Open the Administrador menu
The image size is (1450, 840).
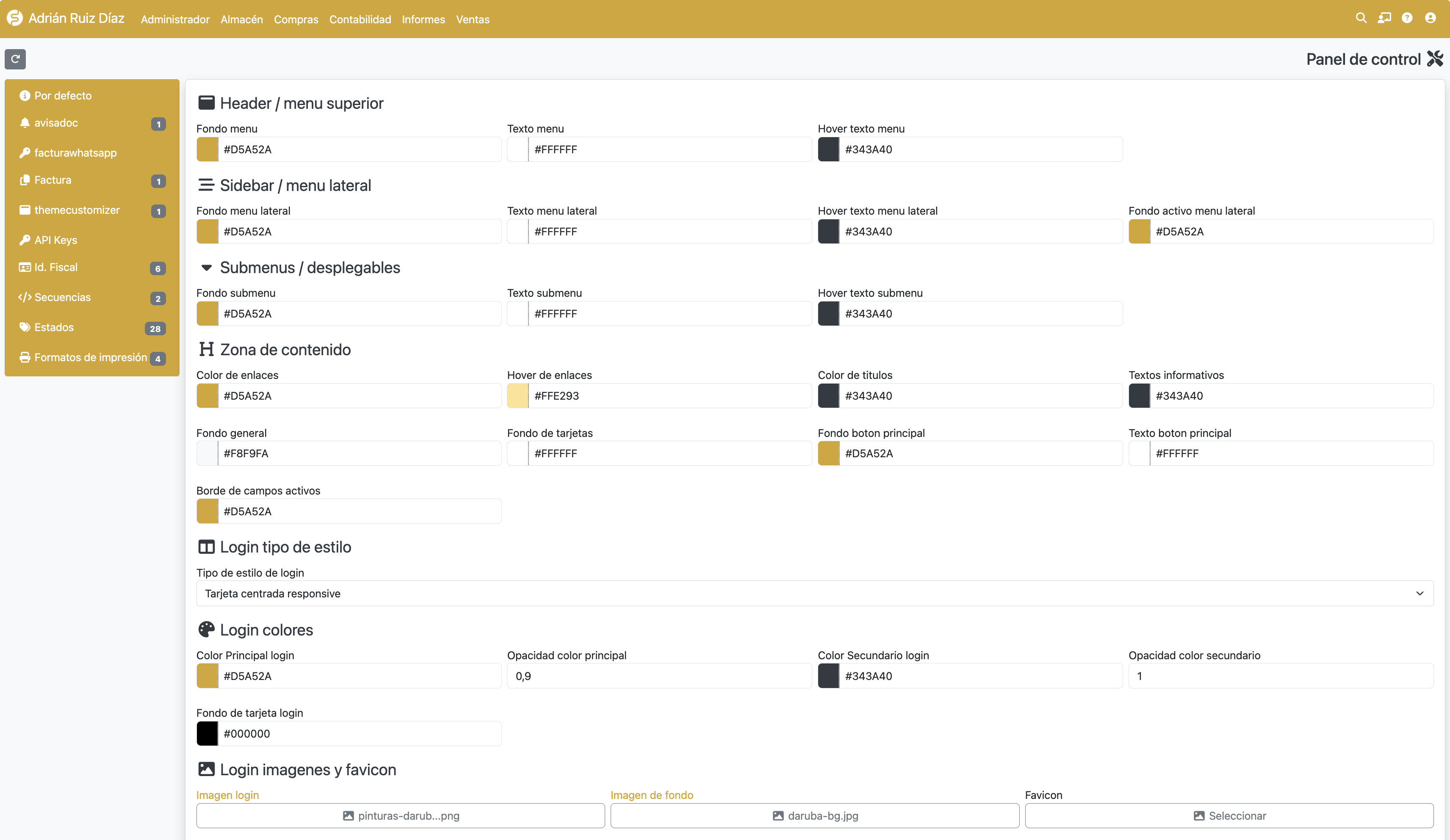(x=175, y=19)
